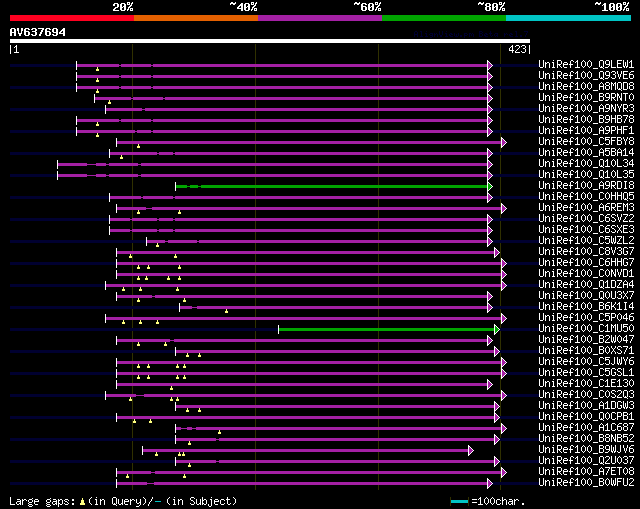Select the UniRef100_Q2U037 label

coord(586,461)
